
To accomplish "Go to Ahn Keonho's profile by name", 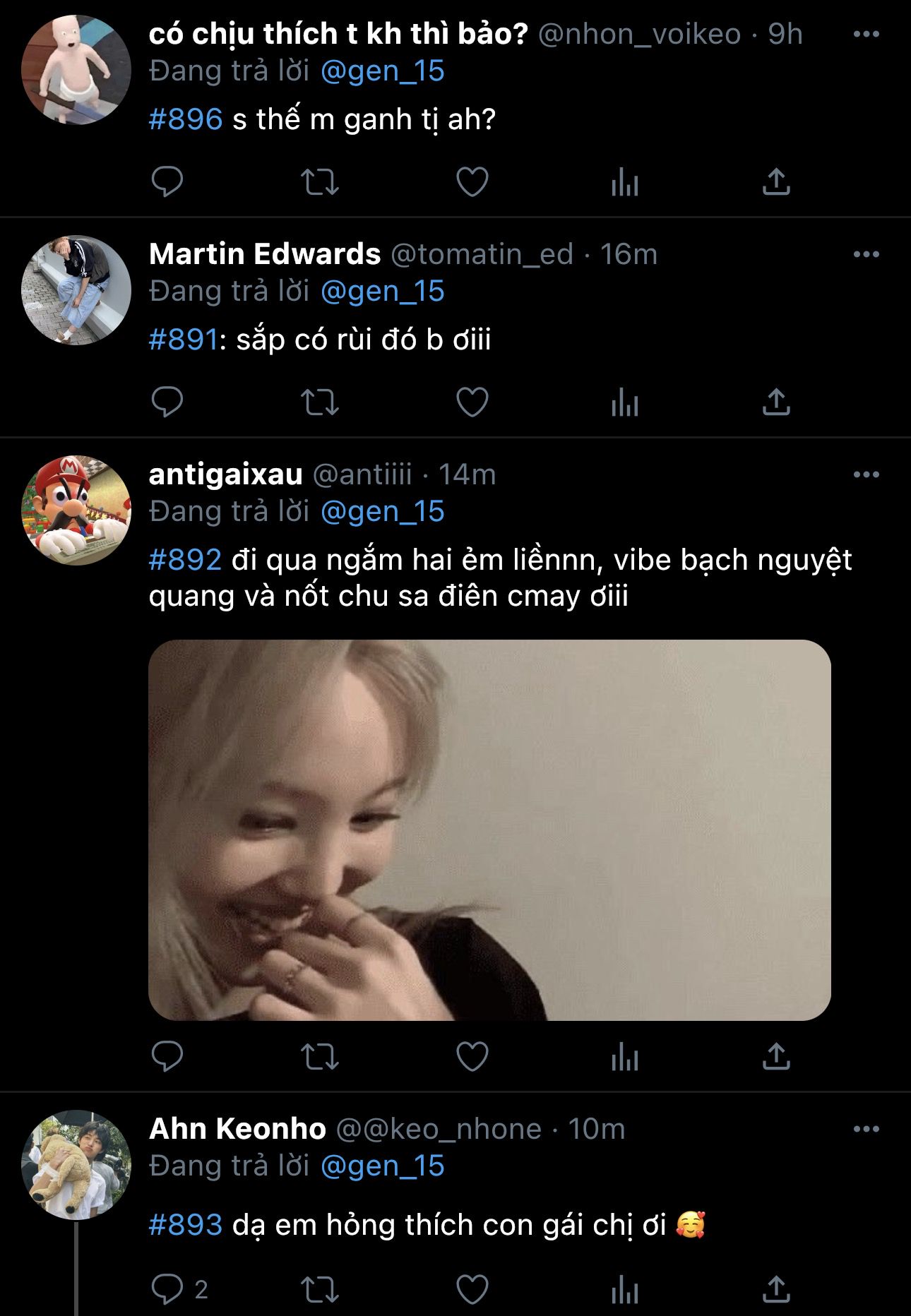I will pyautogui.click(x=237, y=1129).
